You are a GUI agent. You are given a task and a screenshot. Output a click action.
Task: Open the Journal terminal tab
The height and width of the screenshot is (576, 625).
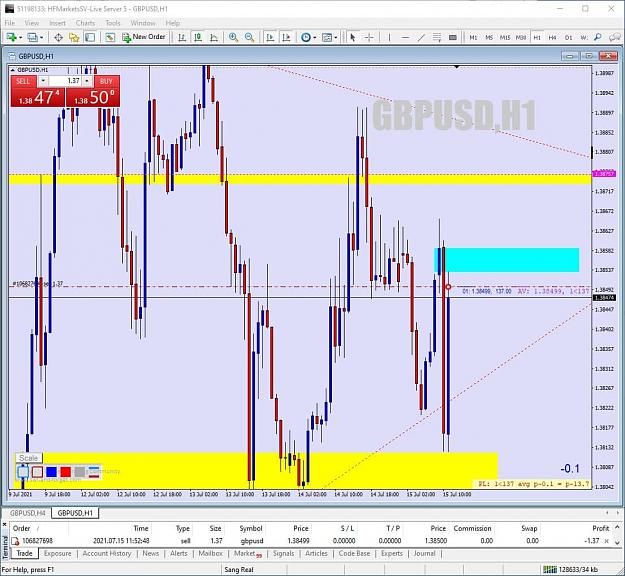[424, 553]
